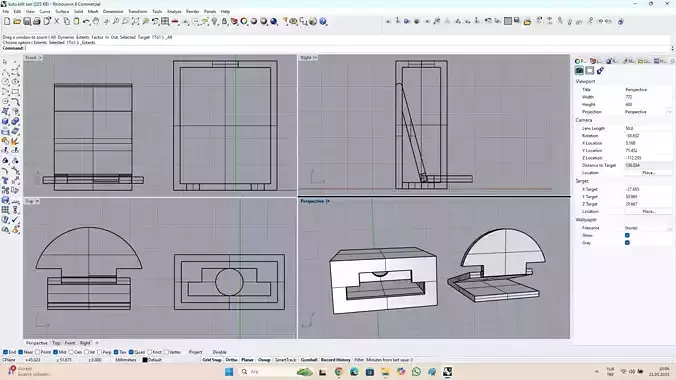The height and width of the screenshot is (380, 676).
Task: Open the Top viewport title dropdown arrow
Action: pyautogui.click(x=37, y=201)
